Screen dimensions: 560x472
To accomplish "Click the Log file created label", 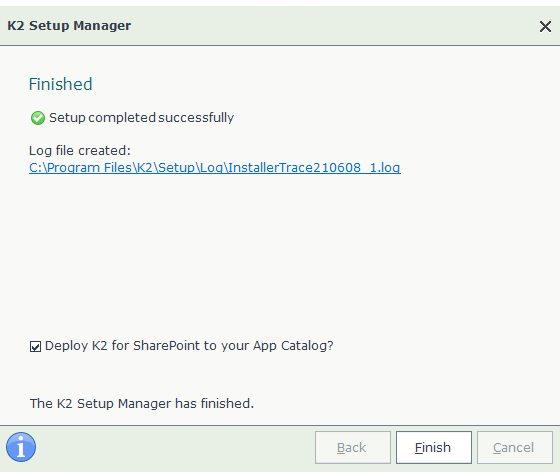I will (80, 150).
